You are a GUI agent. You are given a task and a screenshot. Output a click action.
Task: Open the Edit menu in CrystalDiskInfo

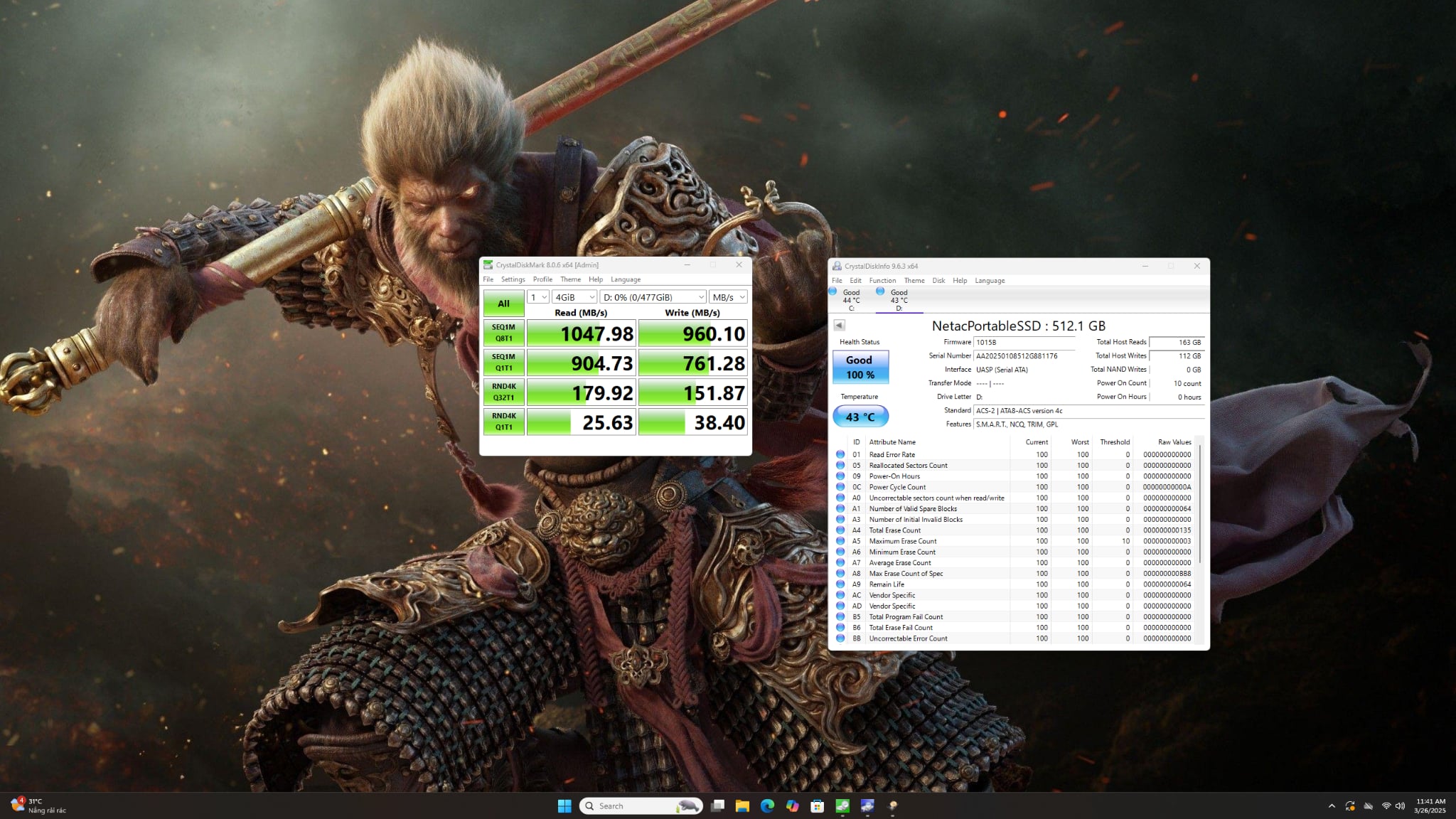tap(855, 281)
